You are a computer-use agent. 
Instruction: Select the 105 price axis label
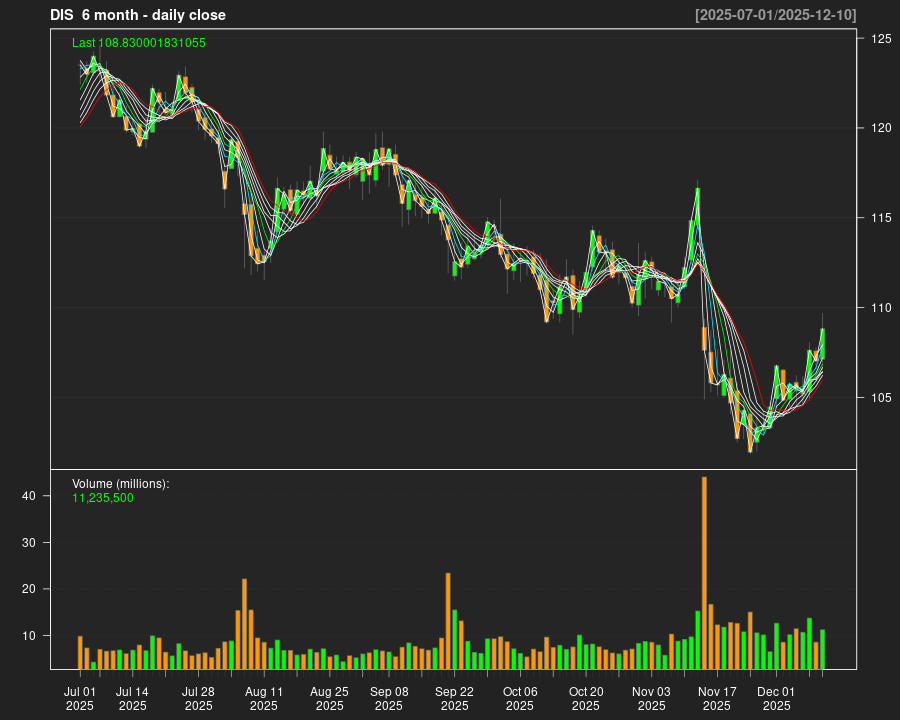pos(881,398)
